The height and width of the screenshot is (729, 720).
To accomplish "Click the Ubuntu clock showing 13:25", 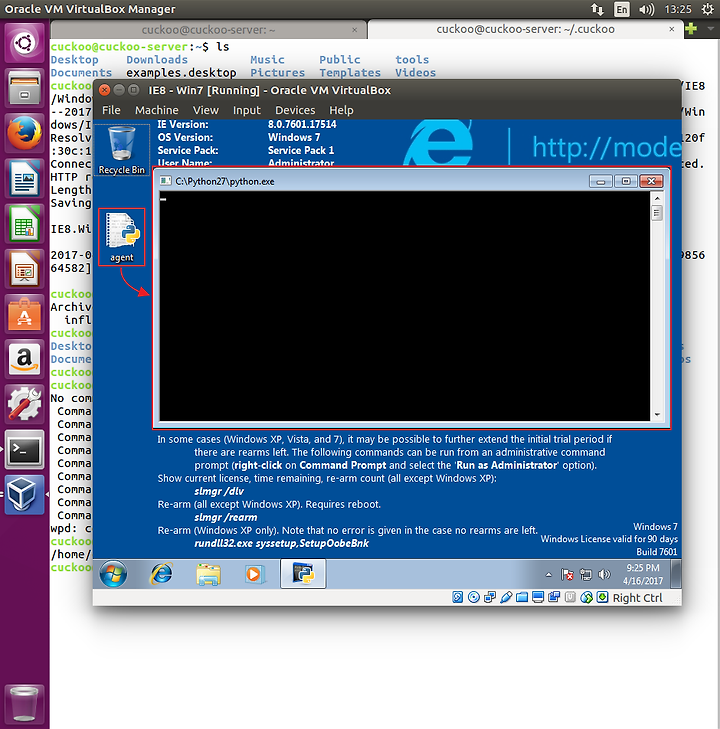I will tap(678, 9).
